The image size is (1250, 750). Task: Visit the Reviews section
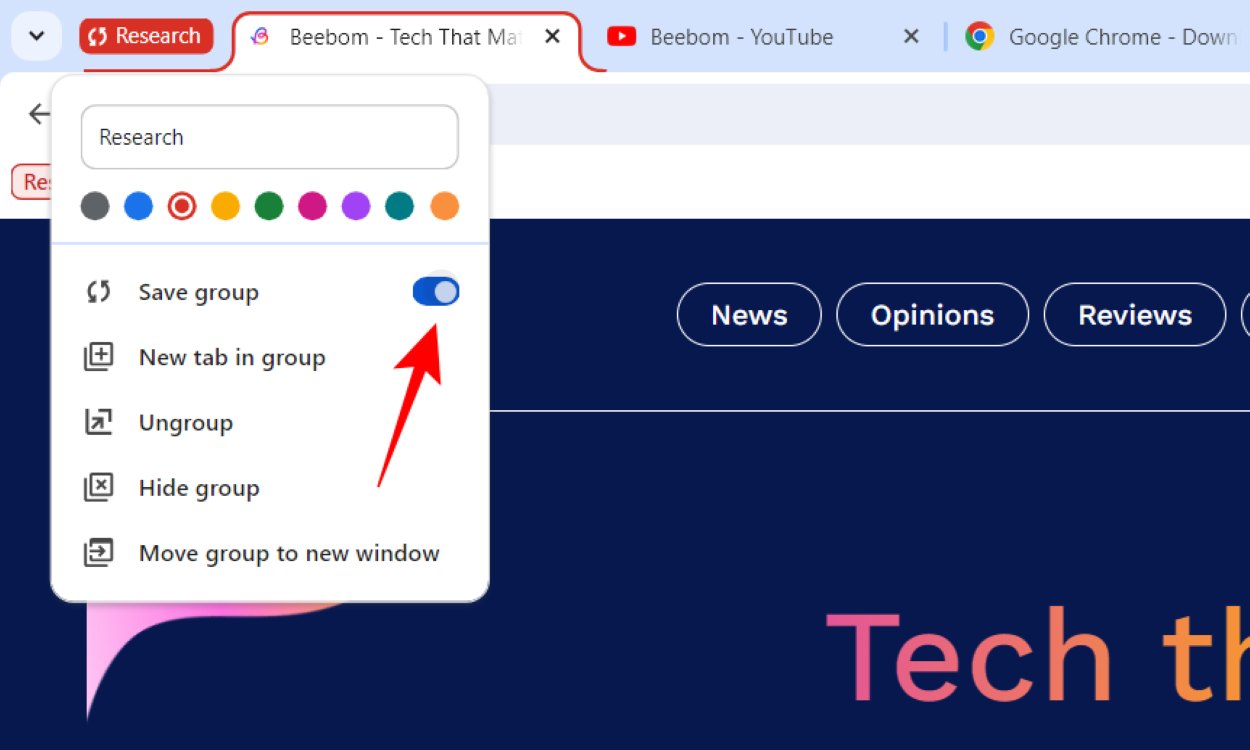[1134, 314]
